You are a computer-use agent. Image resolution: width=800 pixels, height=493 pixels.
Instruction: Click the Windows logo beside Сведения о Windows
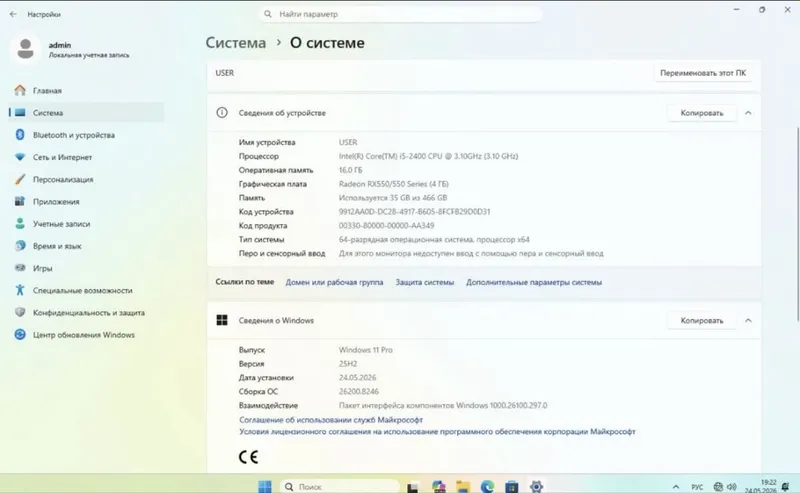(222, 321)
